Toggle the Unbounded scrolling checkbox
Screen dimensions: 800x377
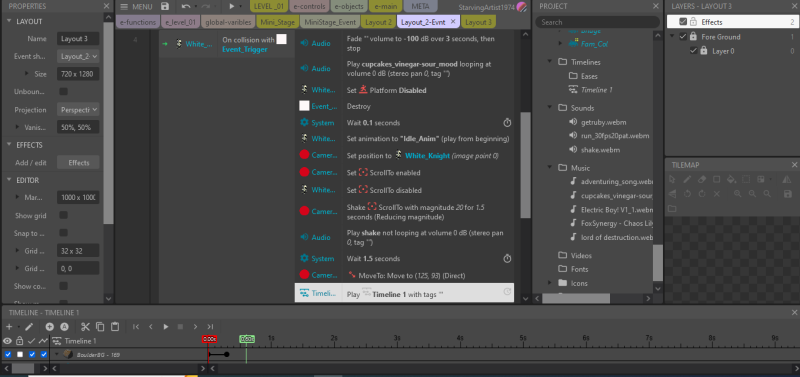63,92
